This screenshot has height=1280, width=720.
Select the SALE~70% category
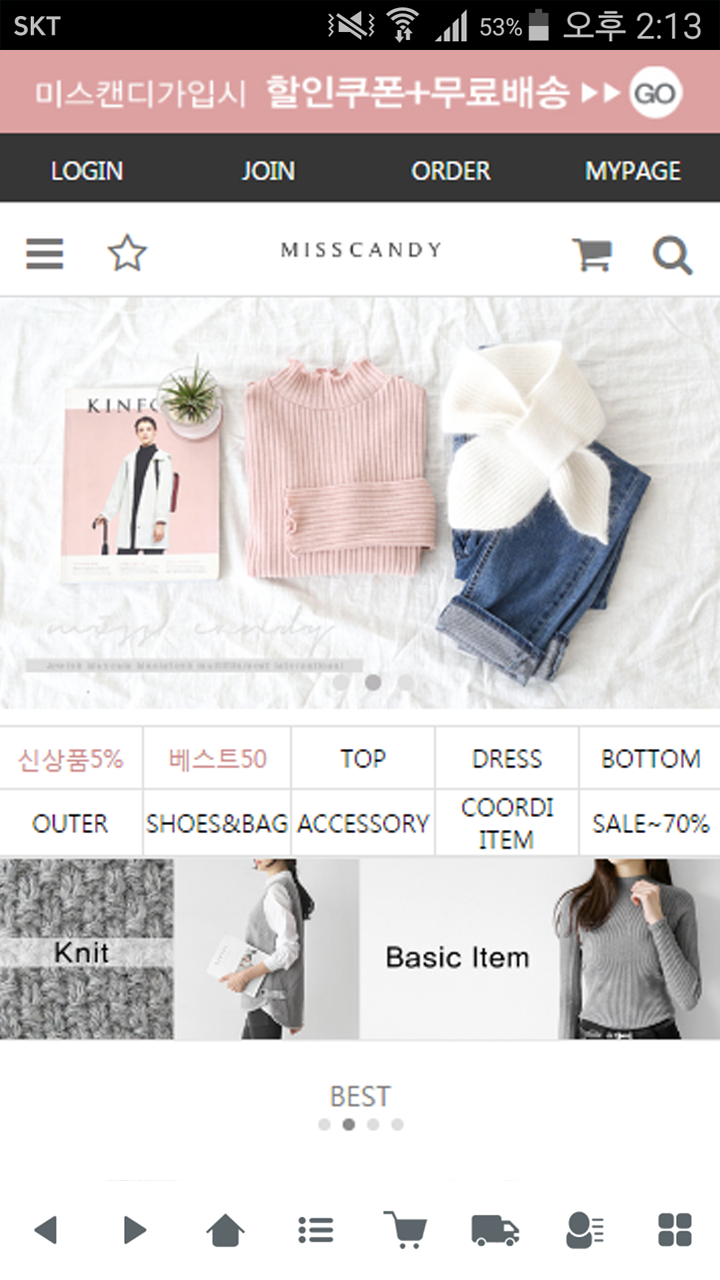click(x=650, y=824)
